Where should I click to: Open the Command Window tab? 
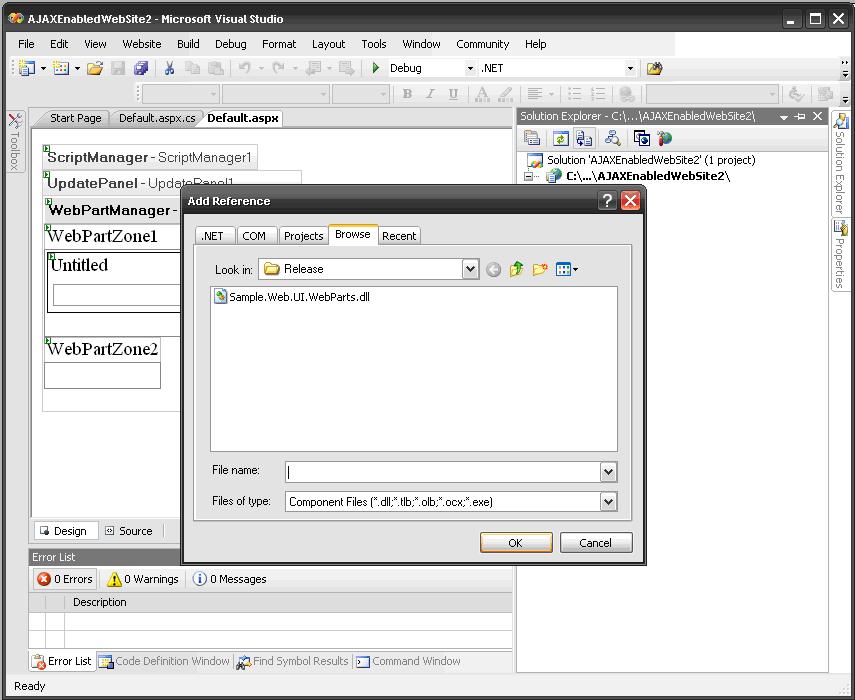(x=408, y=661)
